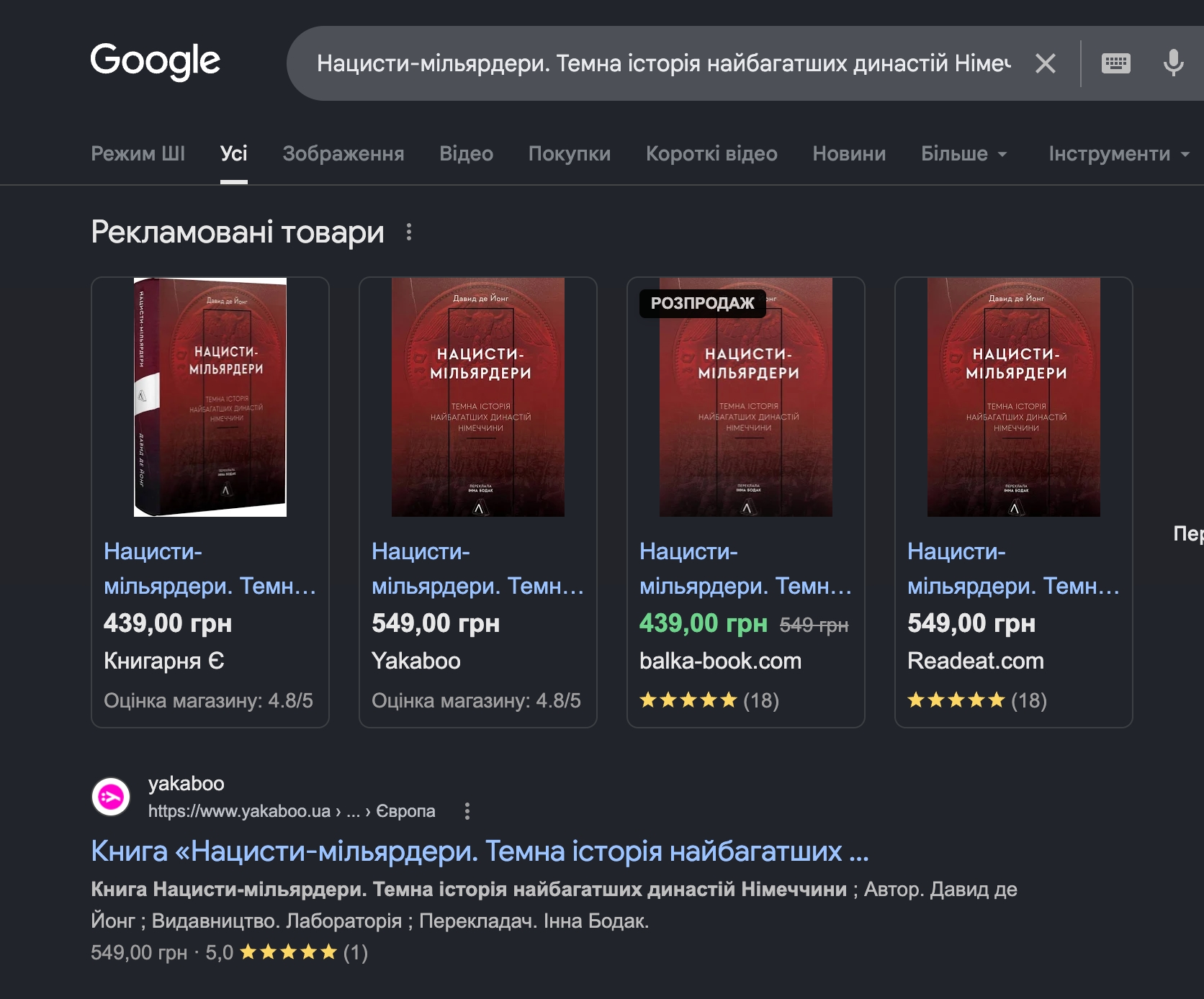Click the Книгарня Є seller name
This screenshot has height=999, width=1204.
164,661
